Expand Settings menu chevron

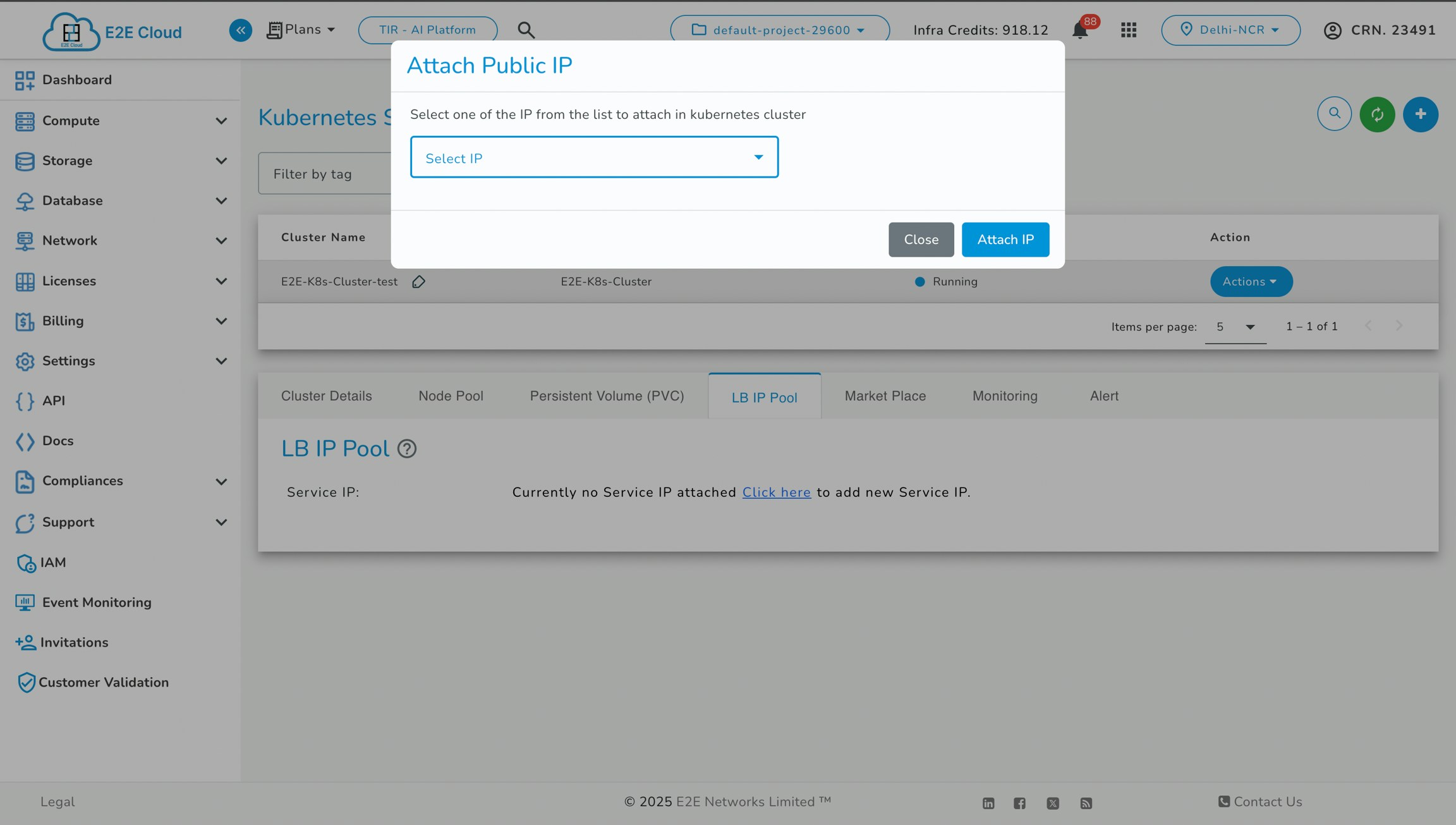(x=221, y=361)
